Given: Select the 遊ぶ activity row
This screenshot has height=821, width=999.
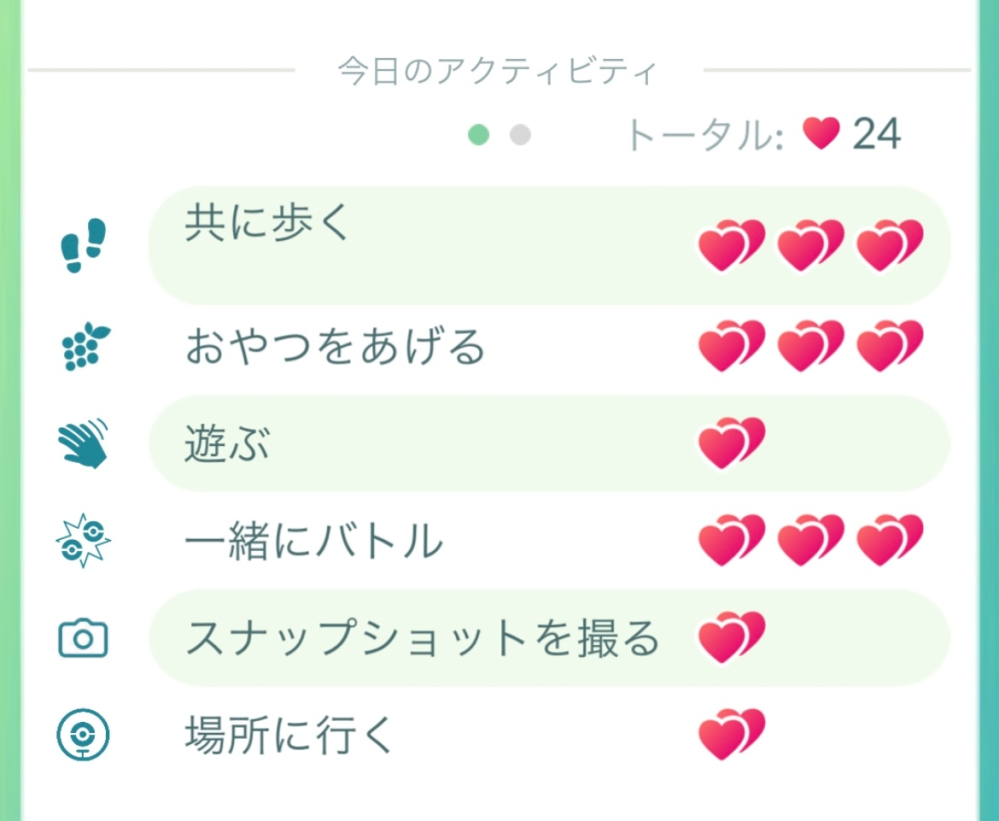Looking at the screenshot, I should 549,443.
